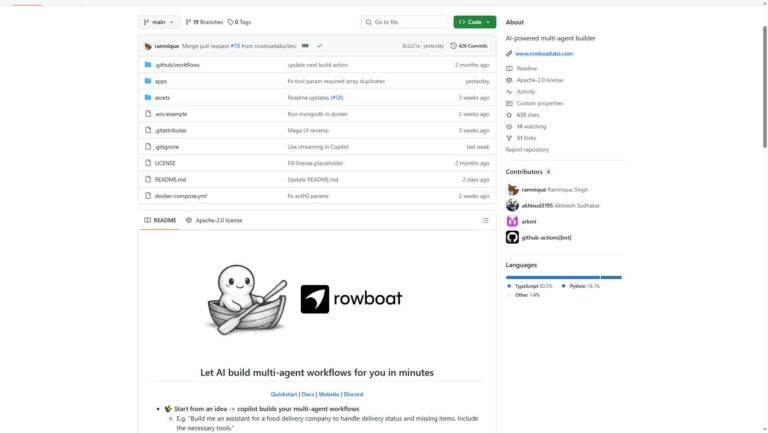Image resolution: width=768 pixels, height=433 pixels.
Task: Click file icon beside LICENSE
Action: coord(148,163)
